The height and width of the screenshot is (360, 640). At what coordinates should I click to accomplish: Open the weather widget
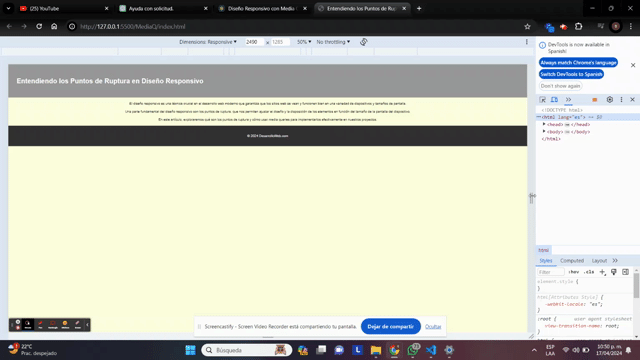click(33, 350)
